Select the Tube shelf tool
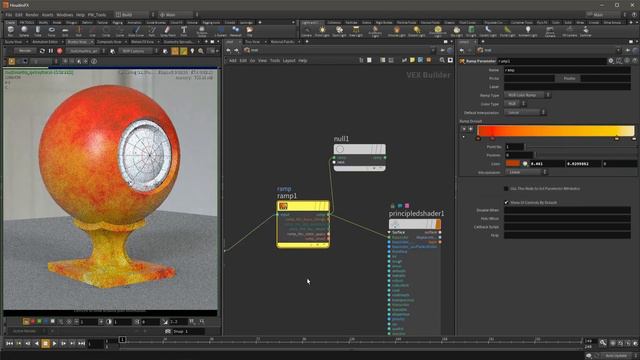The width and height of the screenshot is (640, 360). 38,31
